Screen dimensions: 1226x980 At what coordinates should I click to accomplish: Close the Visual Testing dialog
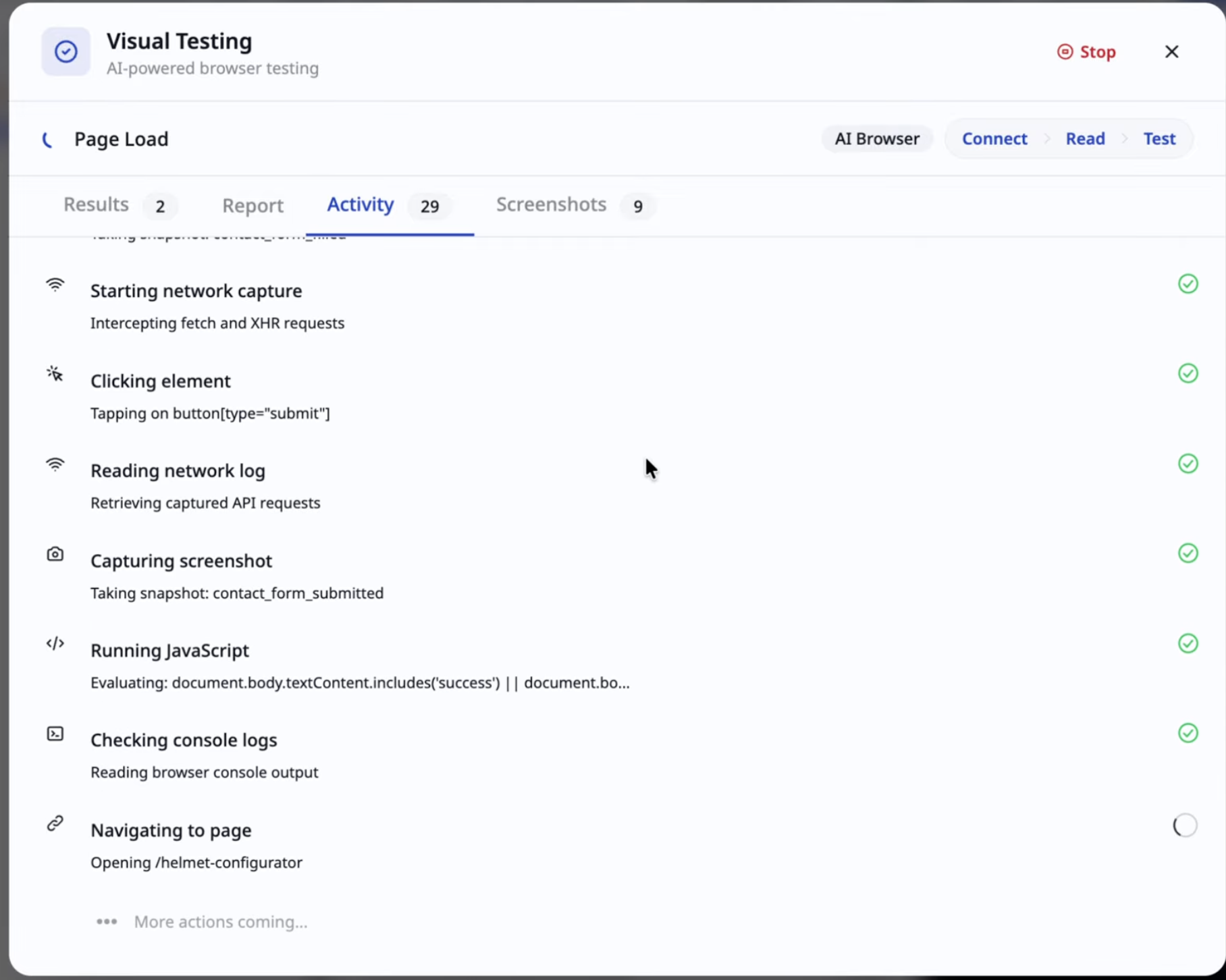[1171, 52]
